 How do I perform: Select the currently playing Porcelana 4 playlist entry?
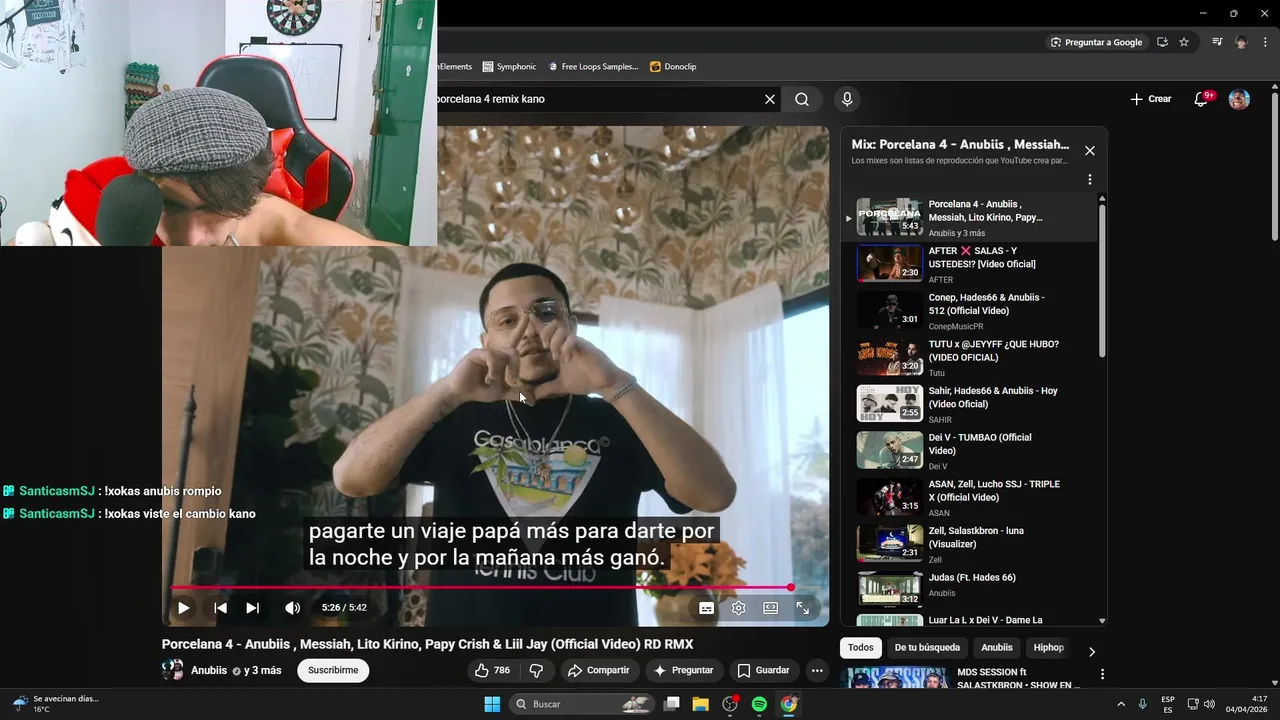[x=968, y=217]
